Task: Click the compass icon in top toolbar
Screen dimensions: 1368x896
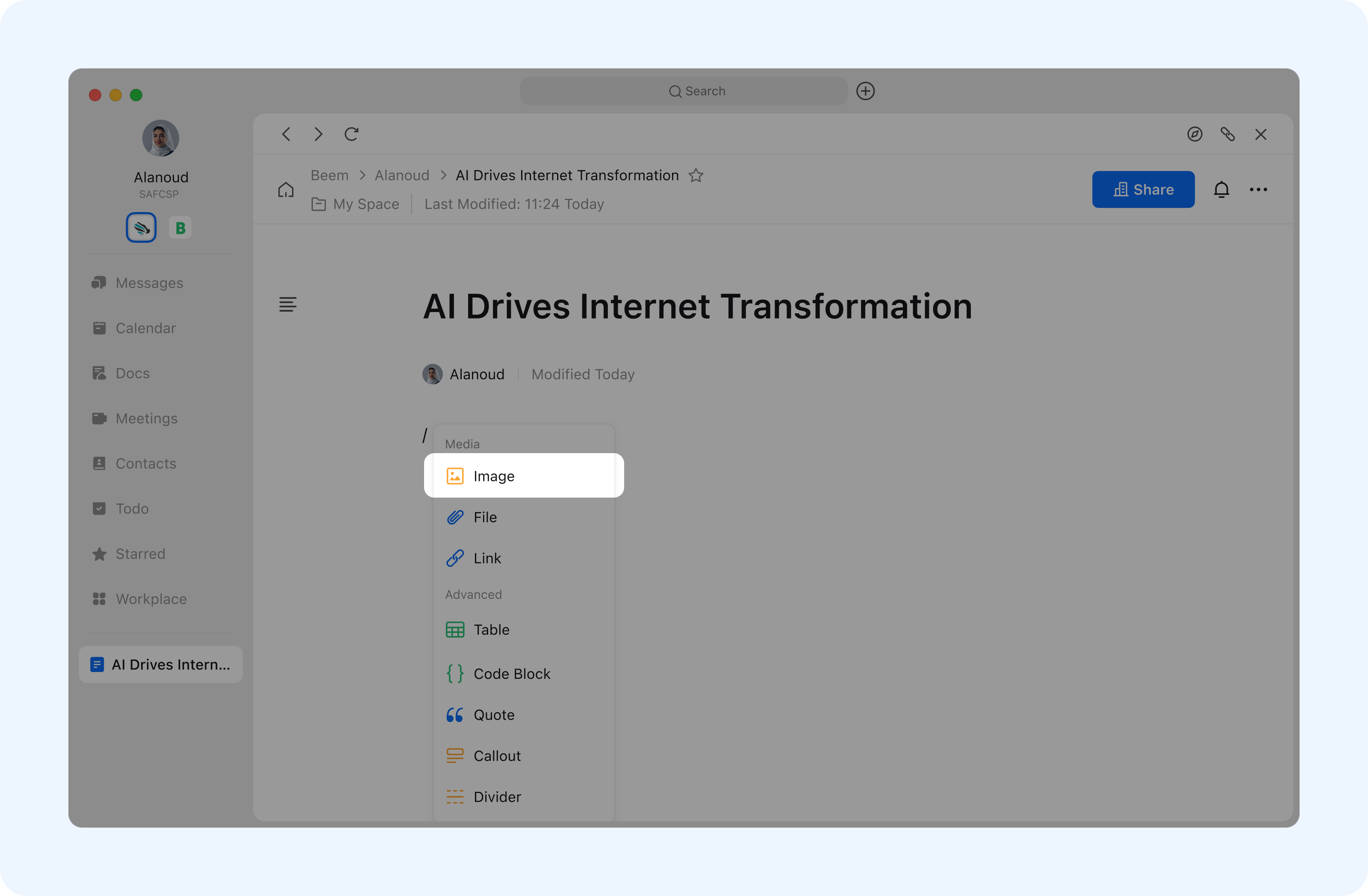Action: pyautogui.click(x=1194, y=134)
